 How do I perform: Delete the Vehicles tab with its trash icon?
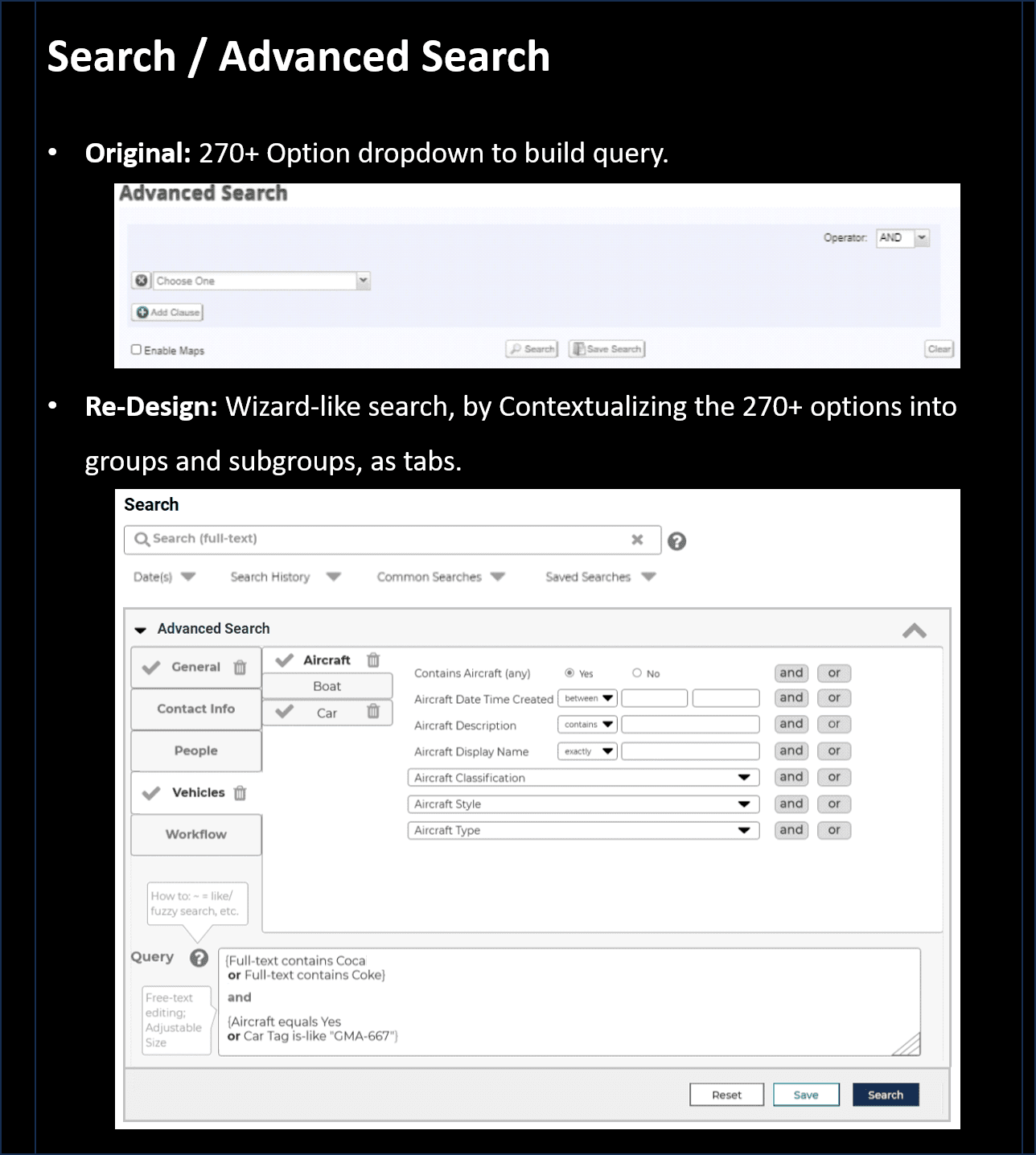click(240, 793)
